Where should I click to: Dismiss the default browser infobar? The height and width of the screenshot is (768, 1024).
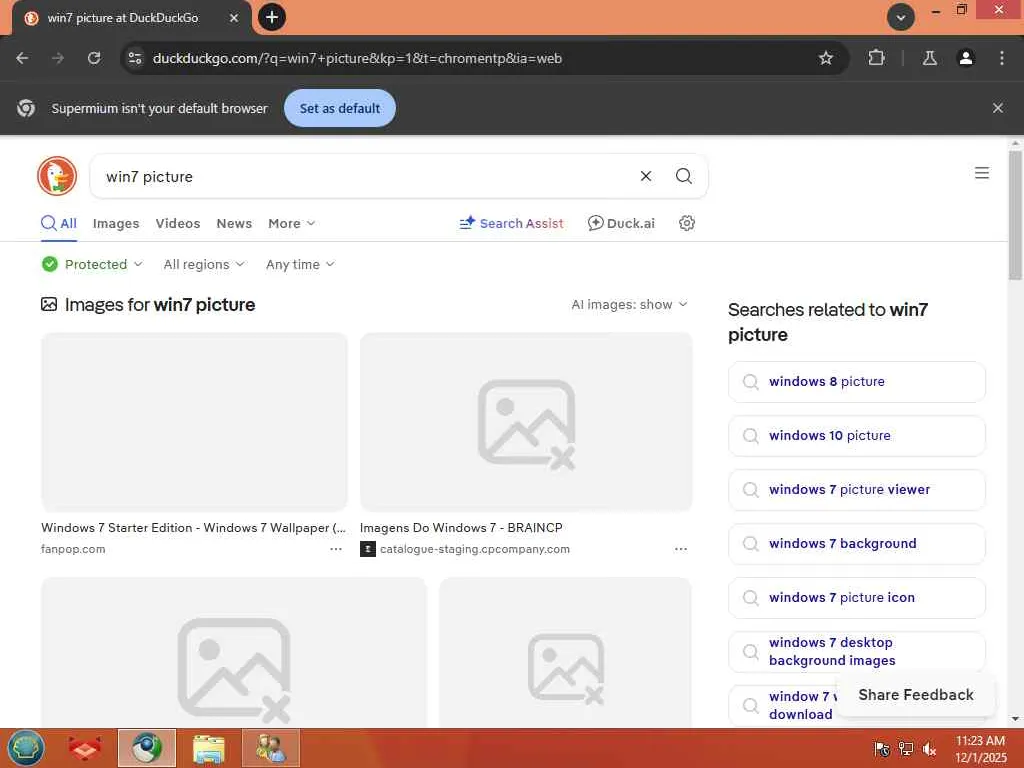pyautogui.click(x=997, y=108)
